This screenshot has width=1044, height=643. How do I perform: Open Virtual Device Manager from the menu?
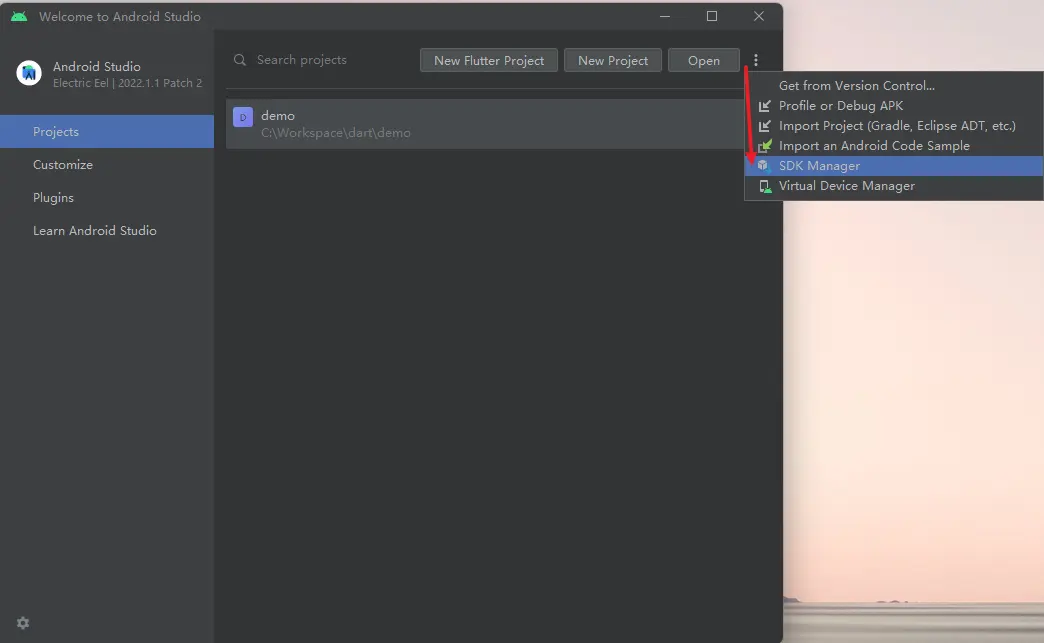click(894, 186)
